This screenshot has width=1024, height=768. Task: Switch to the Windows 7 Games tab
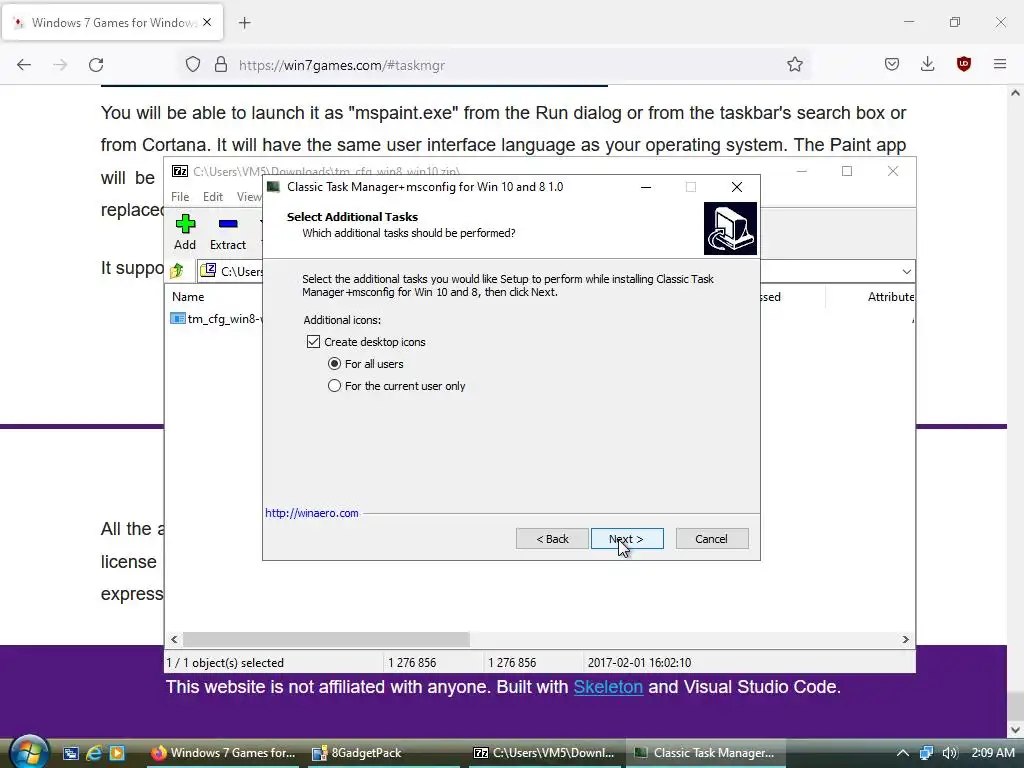point(112,23)
